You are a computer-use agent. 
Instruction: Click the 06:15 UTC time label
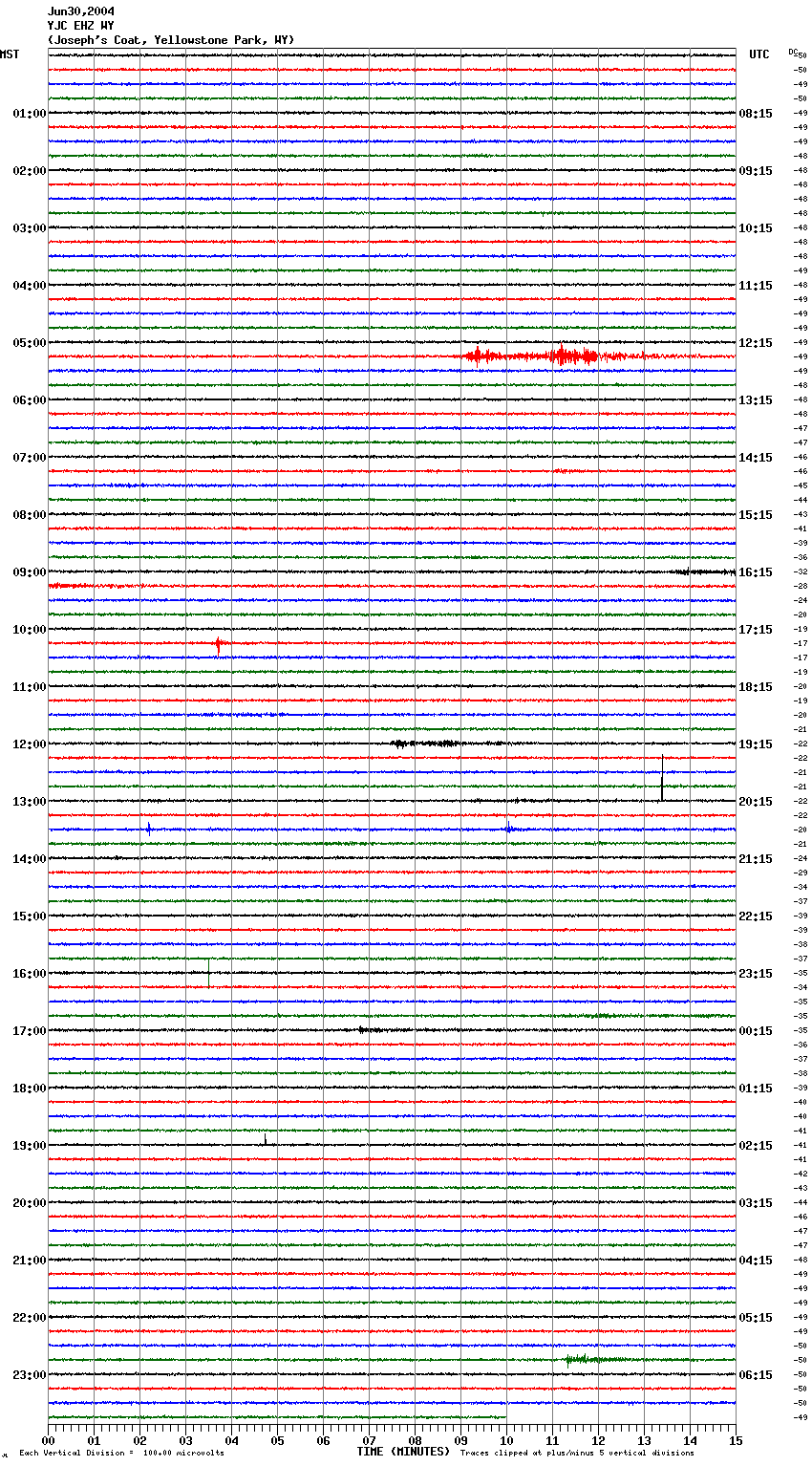coord(756,1375)
